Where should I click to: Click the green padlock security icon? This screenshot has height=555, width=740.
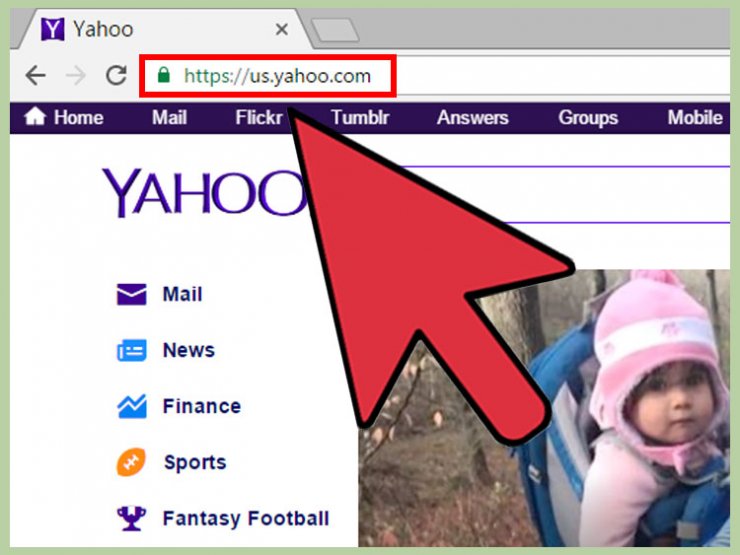(163, 75)
